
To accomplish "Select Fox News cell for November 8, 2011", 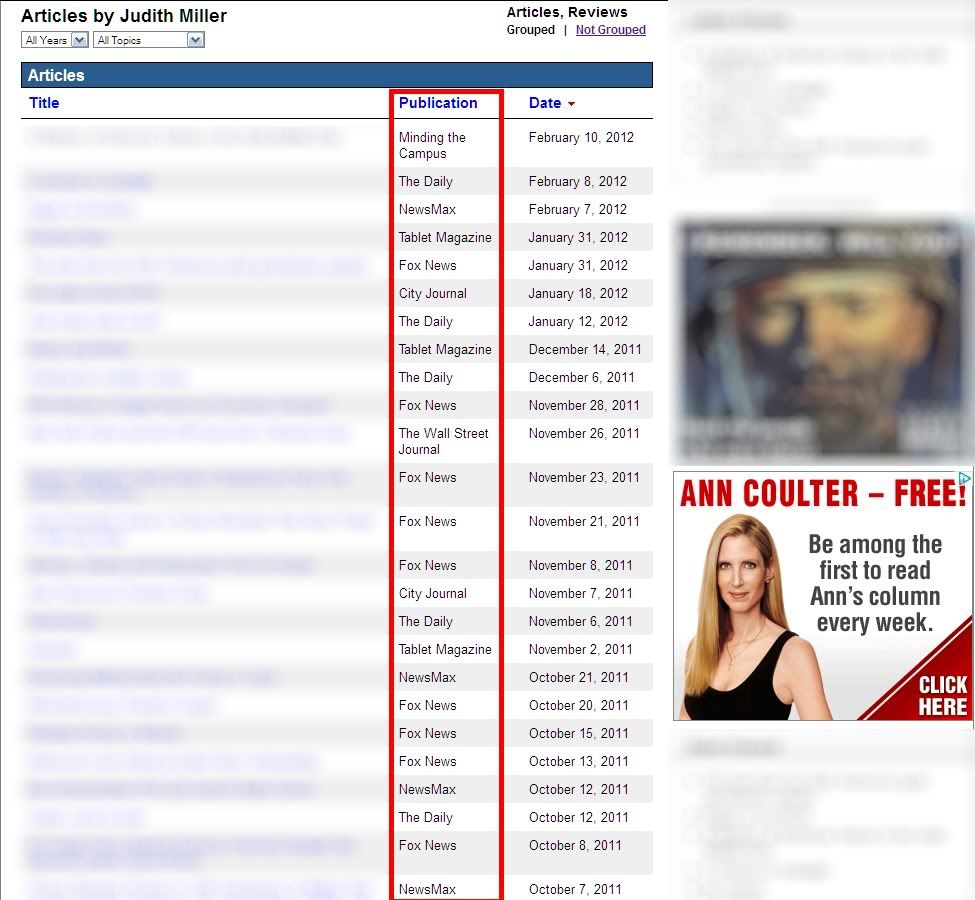I will 428,566.
